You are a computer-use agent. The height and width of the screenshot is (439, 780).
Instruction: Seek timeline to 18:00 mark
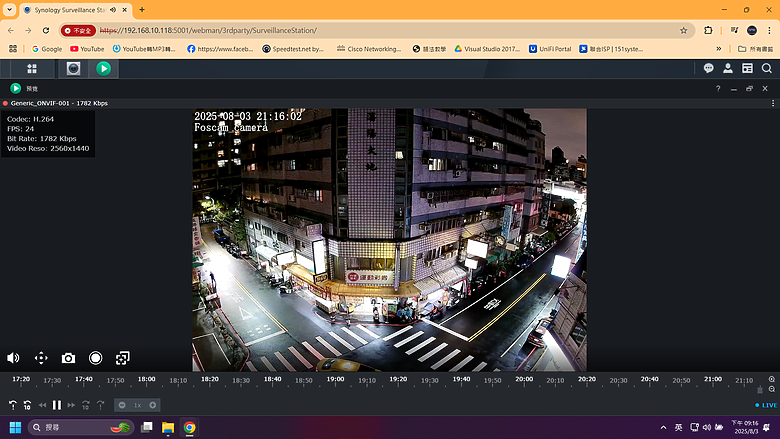coord(147,379)
